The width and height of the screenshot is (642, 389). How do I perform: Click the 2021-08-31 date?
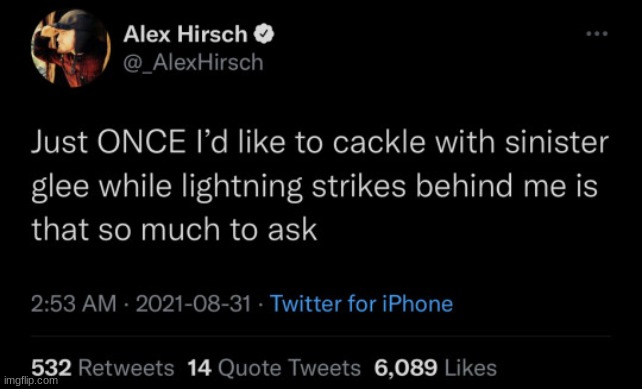point(192,304)
